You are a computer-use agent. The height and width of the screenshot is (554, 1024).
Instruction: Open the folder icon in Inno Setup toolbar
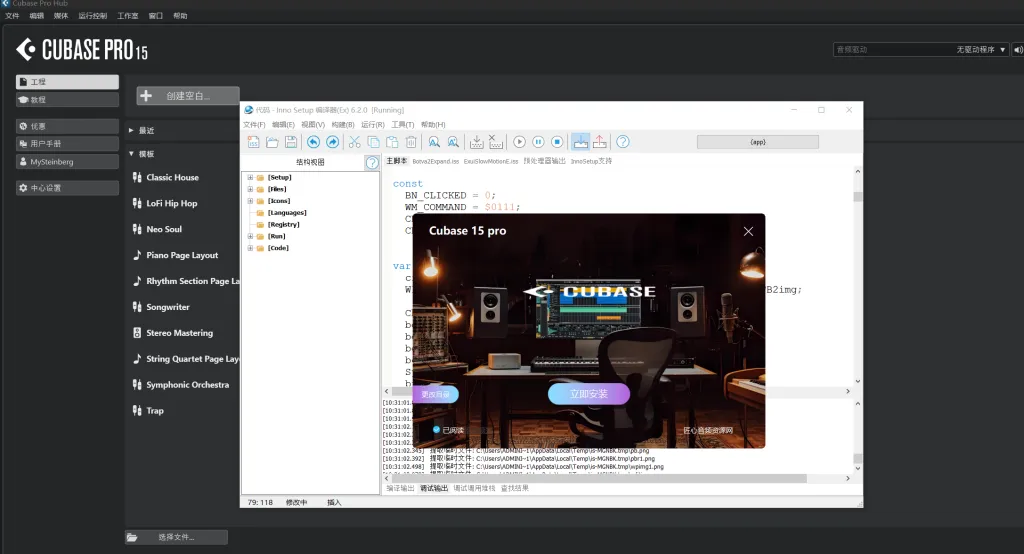(272, 142)
